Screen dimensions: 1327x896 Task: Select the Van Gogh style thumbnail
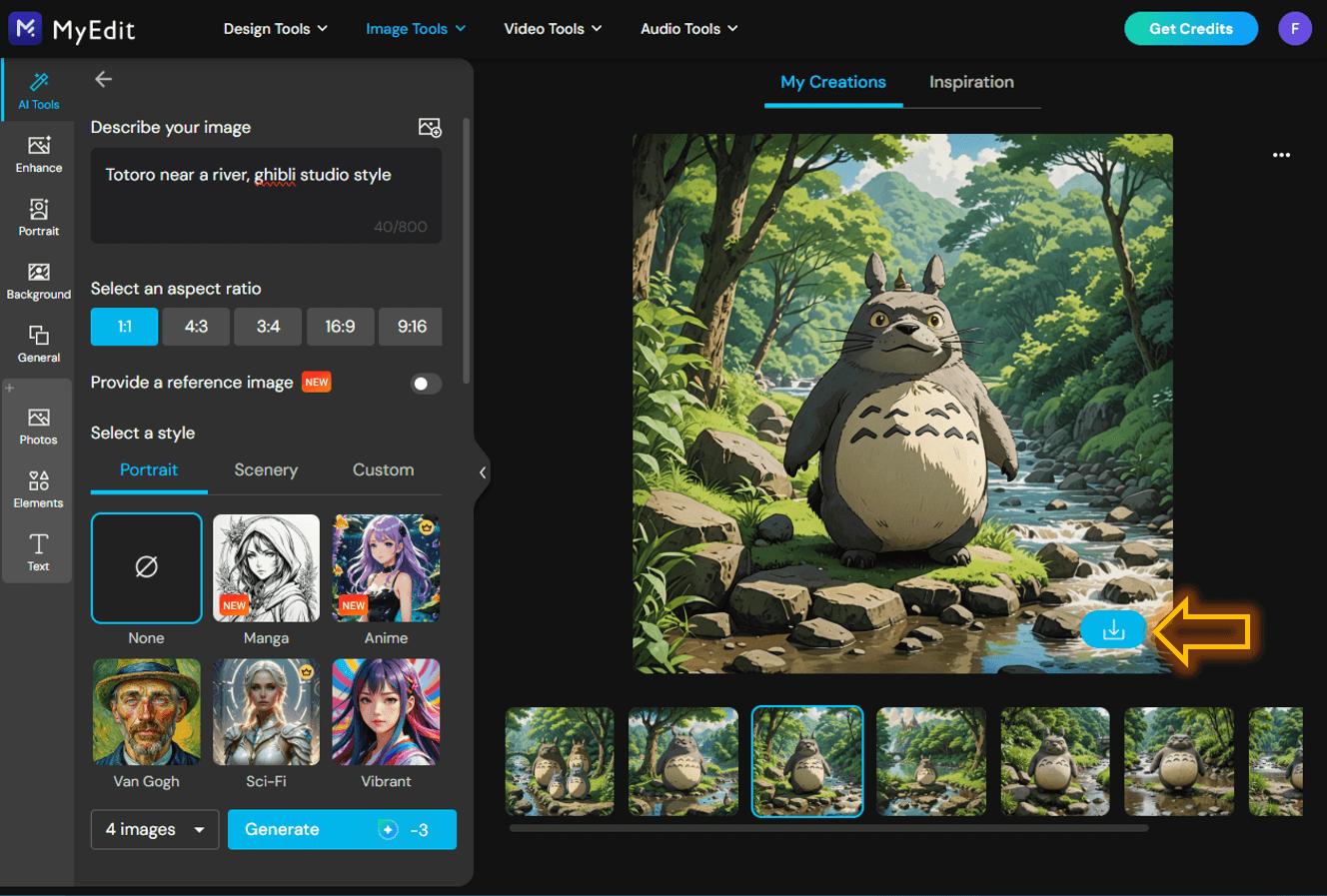(x=146, y=711)
